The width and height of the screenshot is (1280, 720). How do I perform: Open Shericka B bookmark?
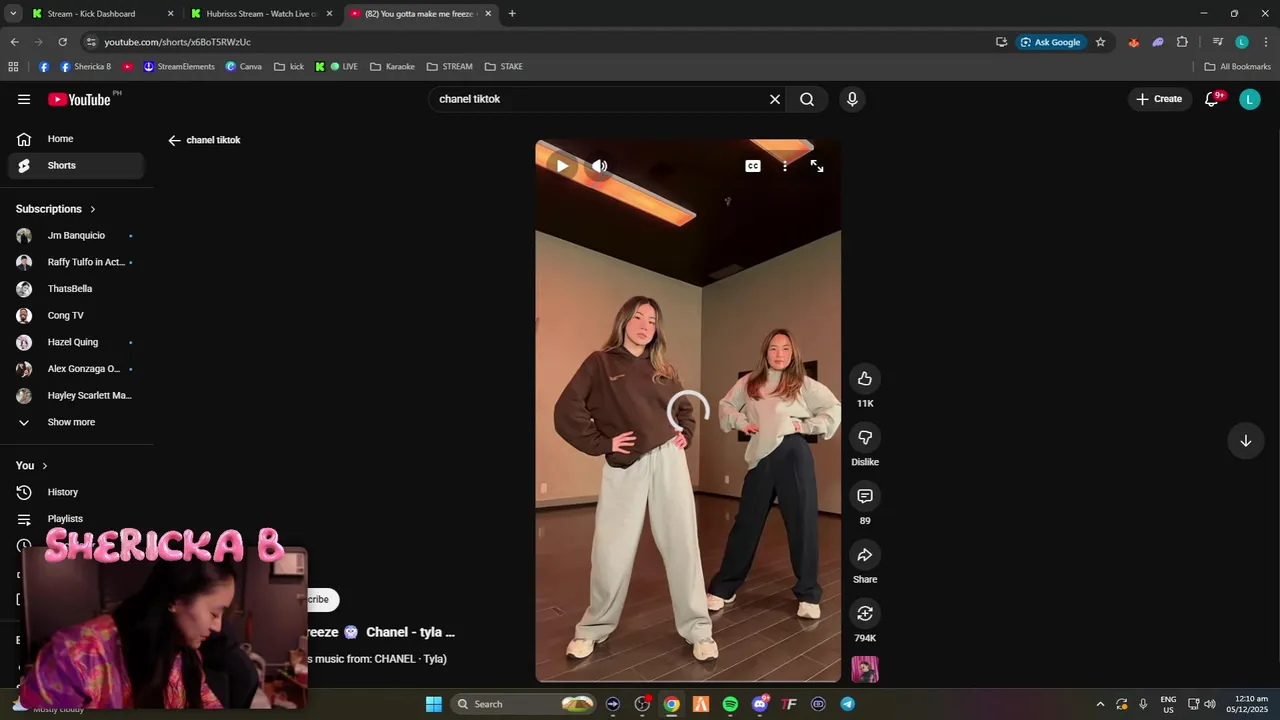click(x=85, y=67)
